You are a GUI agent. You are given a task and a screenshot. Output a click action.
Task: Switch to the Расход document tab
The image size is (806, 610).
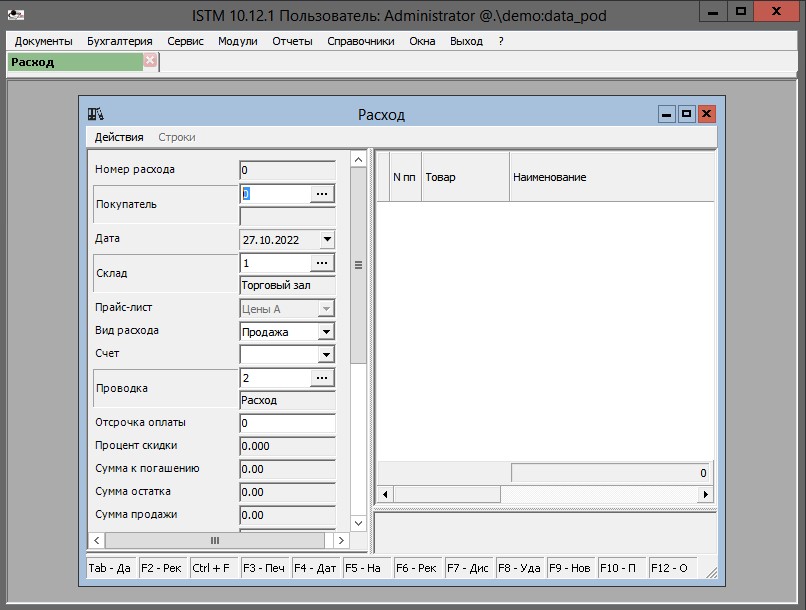coord(75,62)
